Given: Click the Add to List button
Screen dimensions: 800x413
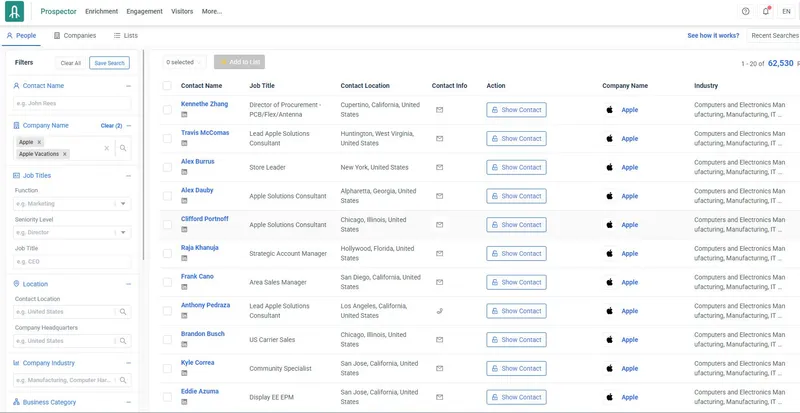Looking at the screenshot, I should (x=239, y=62).
